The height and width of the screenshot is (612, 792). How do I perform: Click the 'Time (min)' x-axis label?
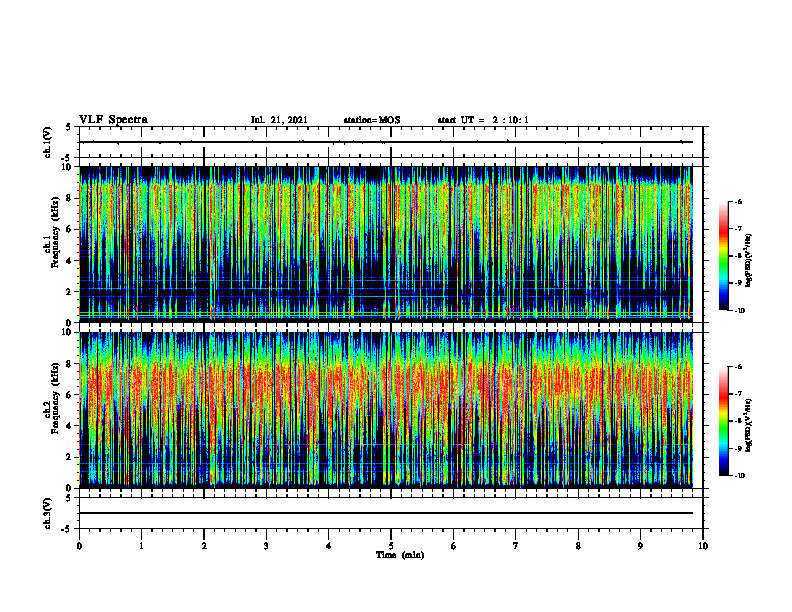tap(400, 555)
